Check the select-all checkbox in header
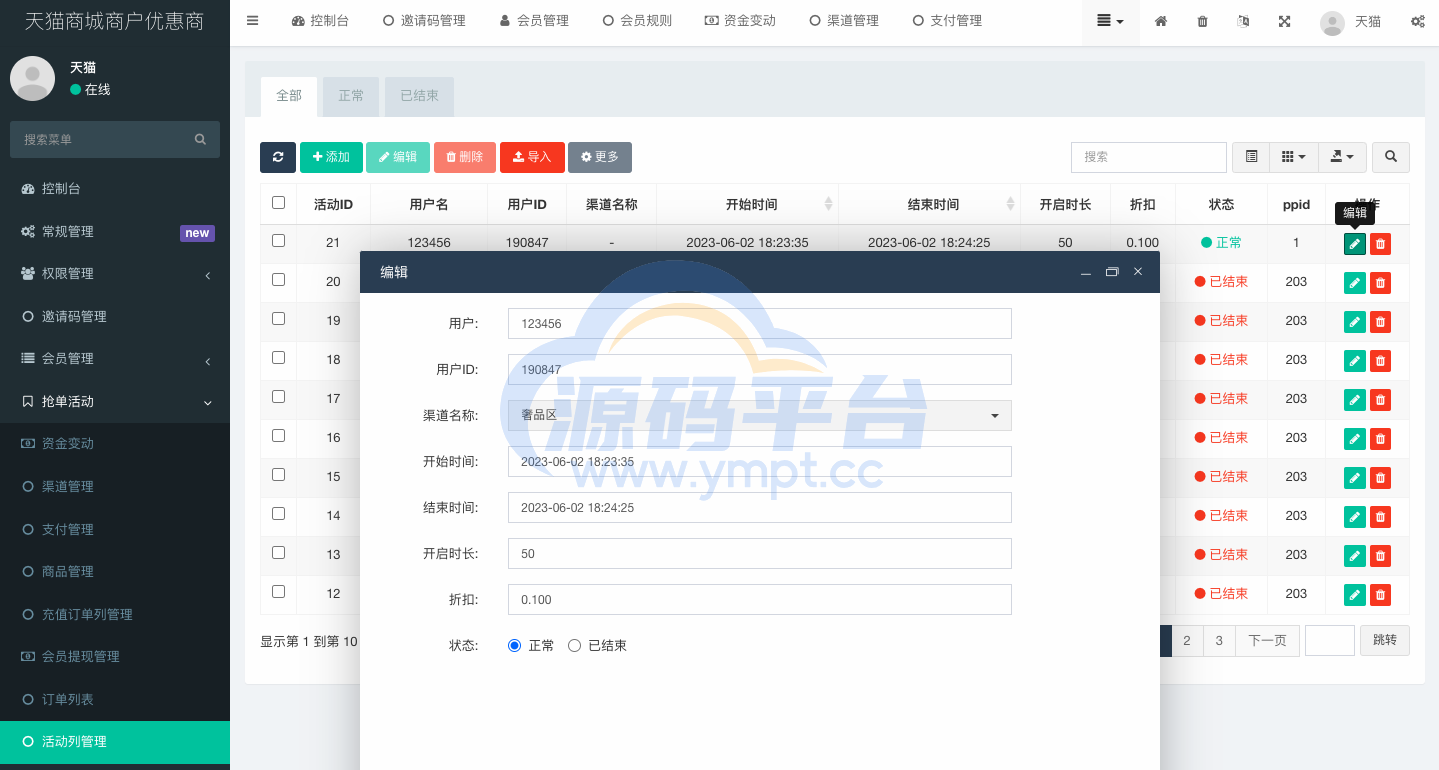The width and height of the screenshot is (1439, 770). tap(278, 203)
